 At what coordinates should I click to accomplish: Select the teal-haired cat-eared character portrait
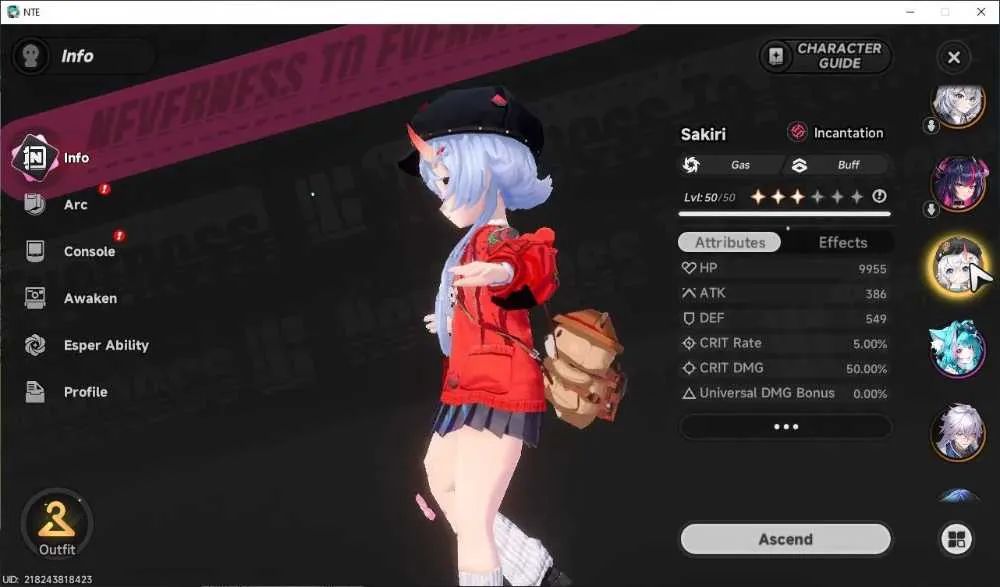point(958,349)
